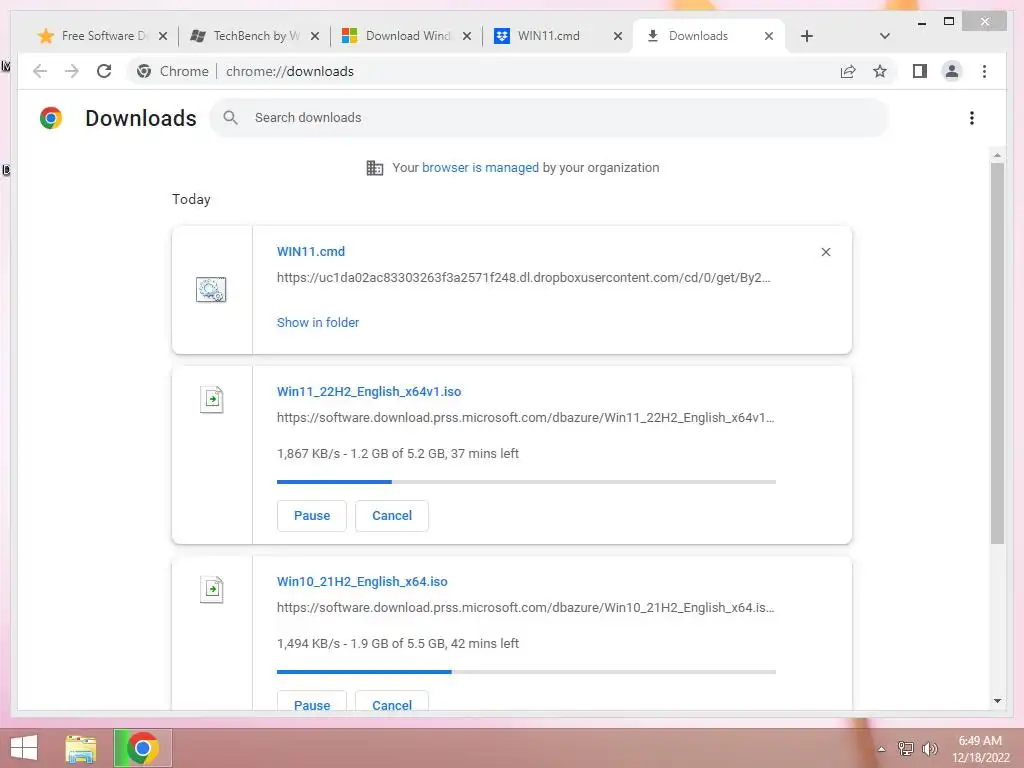This screenshot has width=1024, height=768.
Task: Click the Chrome logo beside Downloads heading
Action: [x=51, y=118]
